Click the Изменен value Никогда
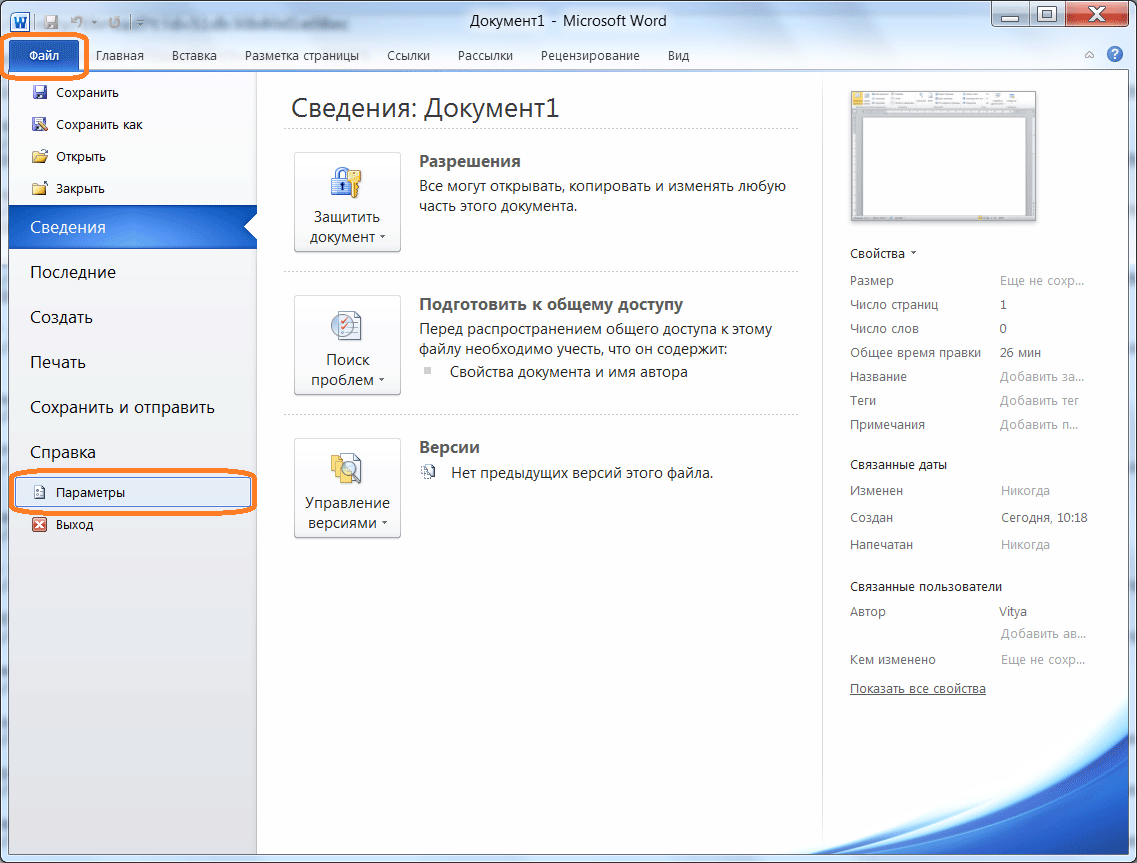 tap(1025, 490)
